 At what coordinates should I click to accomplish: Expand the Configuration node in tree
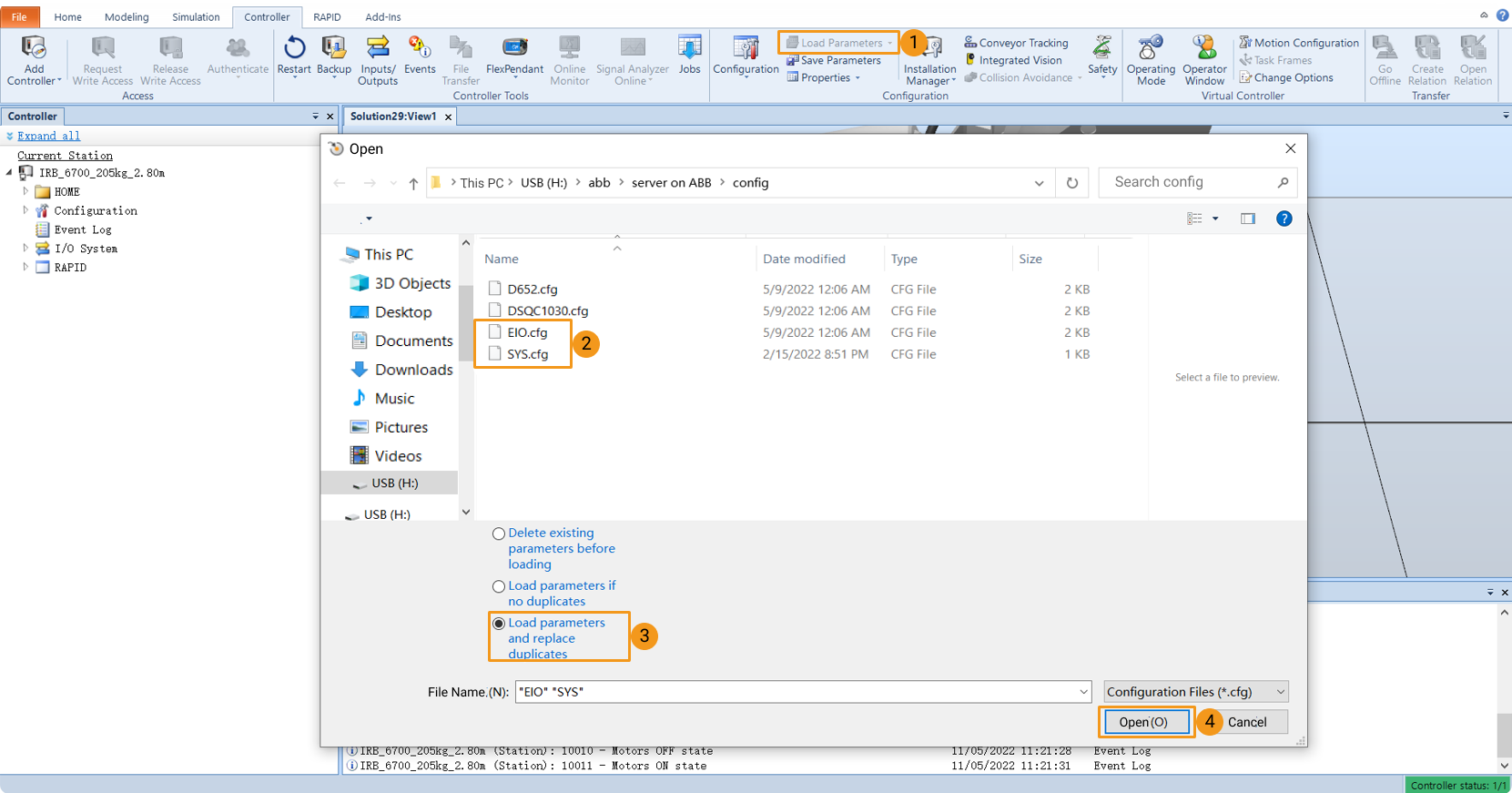pyautogui.click(x=25, y=210)
